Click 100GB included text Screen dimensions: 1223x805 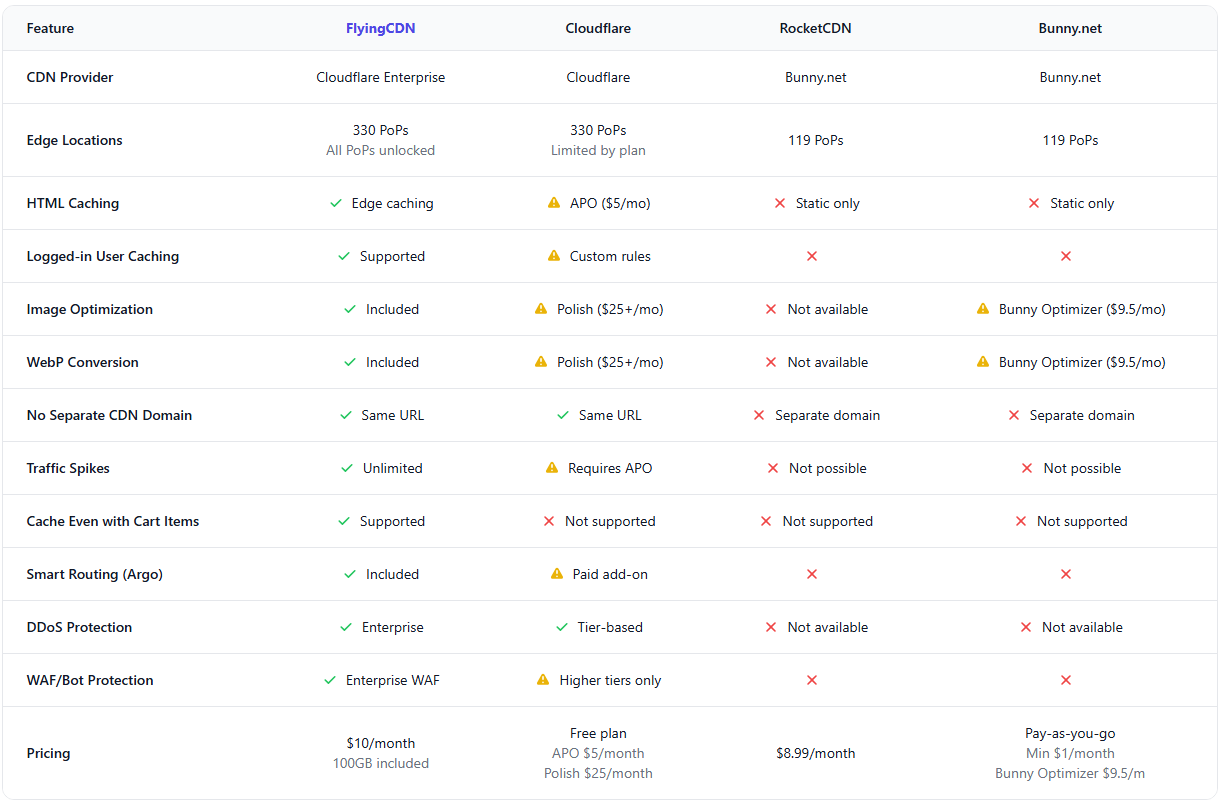point(381,763)
